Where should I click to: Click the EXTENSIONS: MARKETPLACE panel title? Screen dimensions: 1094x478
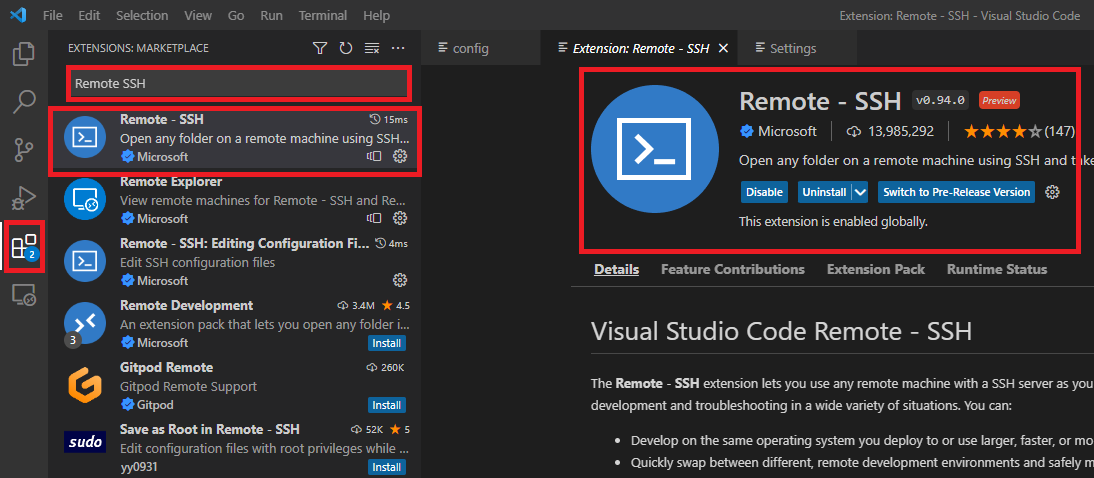(x=138, y=48)
